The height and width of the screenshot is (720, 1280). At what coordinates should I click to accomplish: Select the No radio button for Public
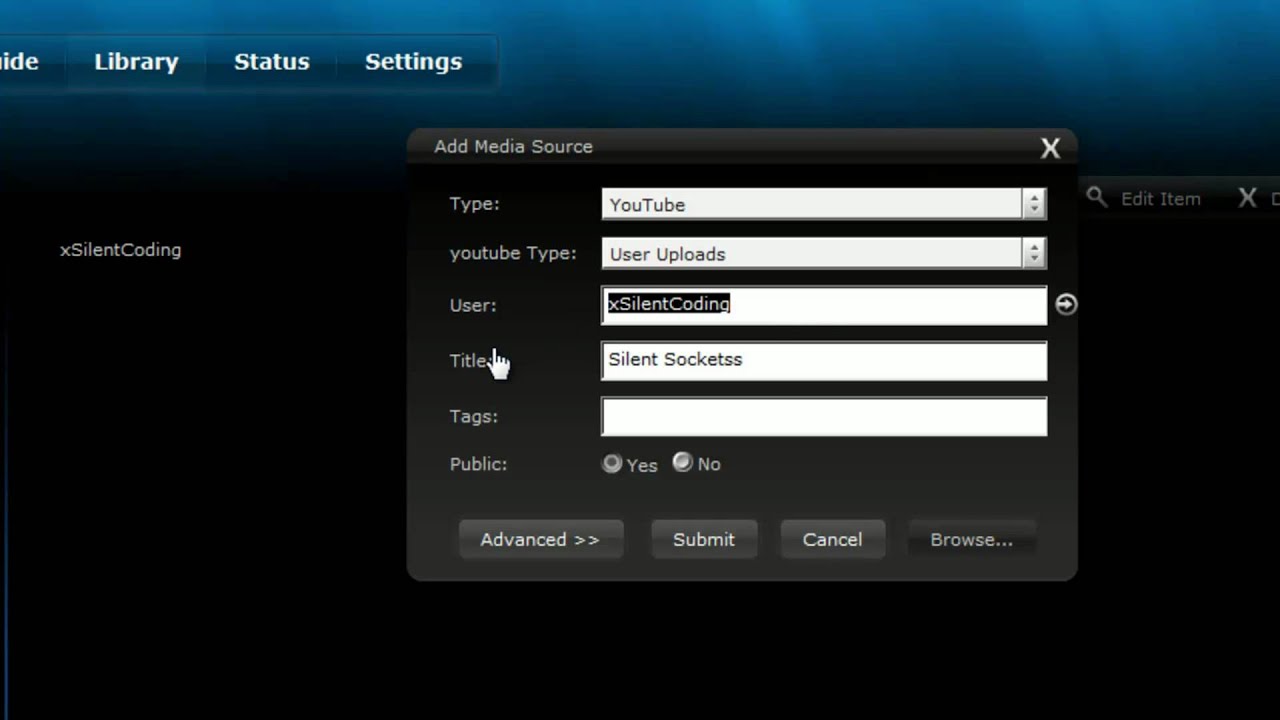[x=682, y=462]
